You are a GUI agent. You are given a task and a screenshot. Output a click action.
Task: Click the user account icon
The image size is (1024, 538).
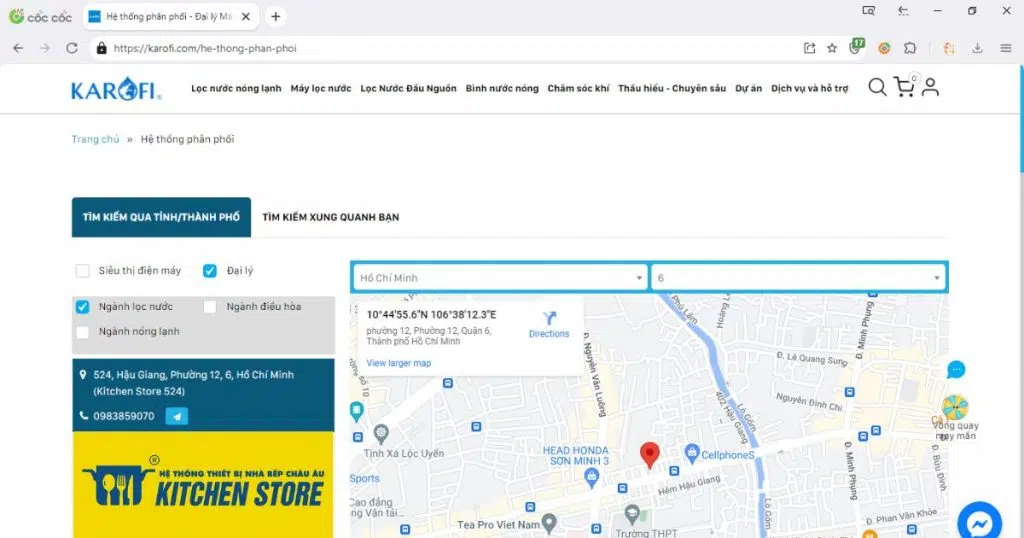930,88
